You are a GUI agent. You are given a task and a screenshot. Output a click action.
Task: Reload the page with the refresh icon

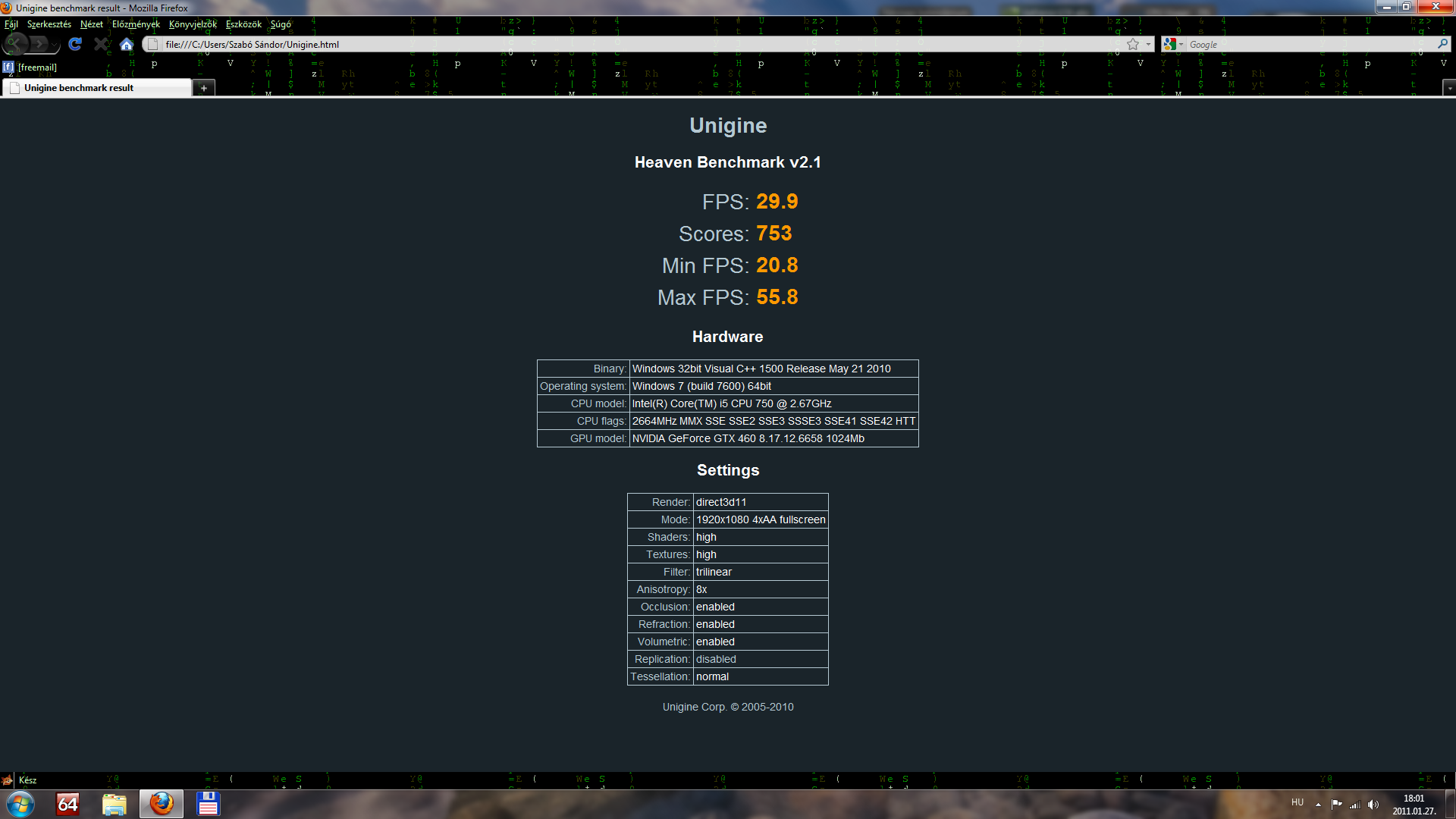click(75, 44)
